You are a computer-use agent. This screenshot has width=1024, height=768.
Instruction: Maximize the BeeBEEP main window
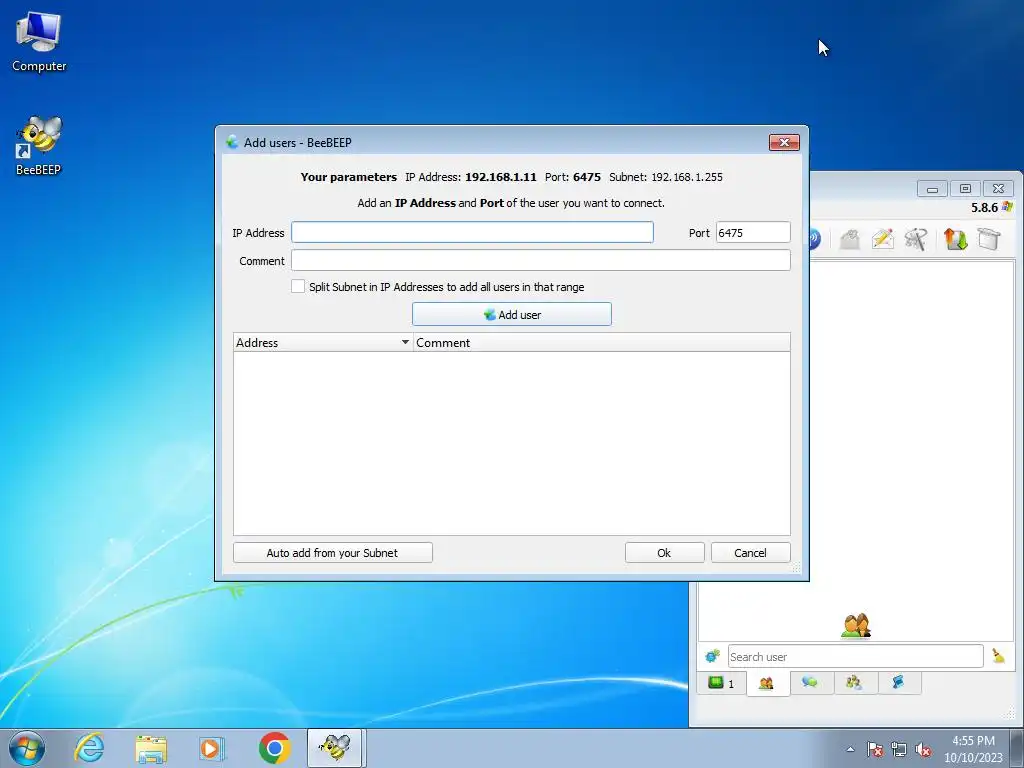[965, 189]
